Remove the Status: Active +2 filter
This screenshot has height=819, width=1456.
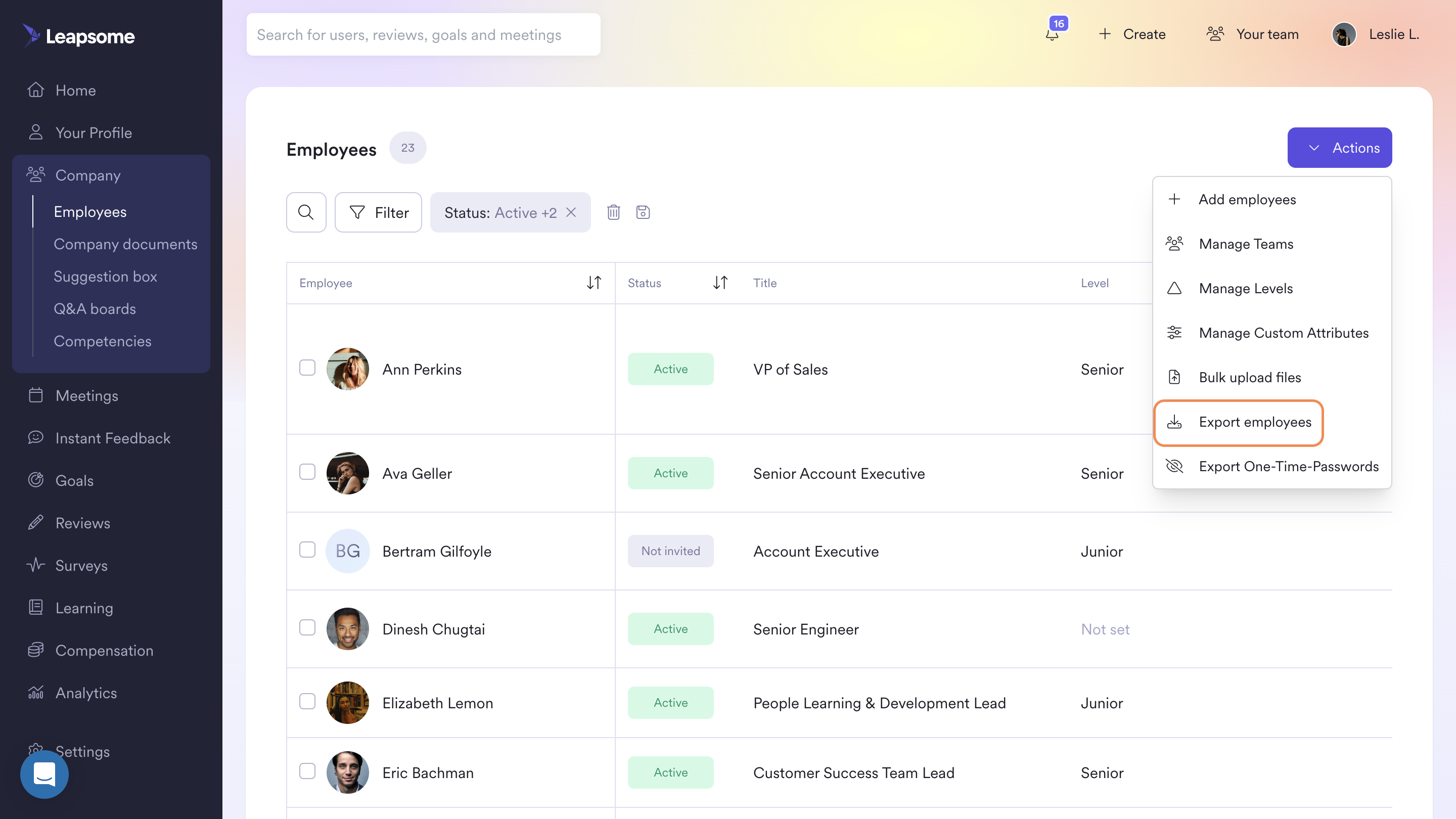(571, 212)
